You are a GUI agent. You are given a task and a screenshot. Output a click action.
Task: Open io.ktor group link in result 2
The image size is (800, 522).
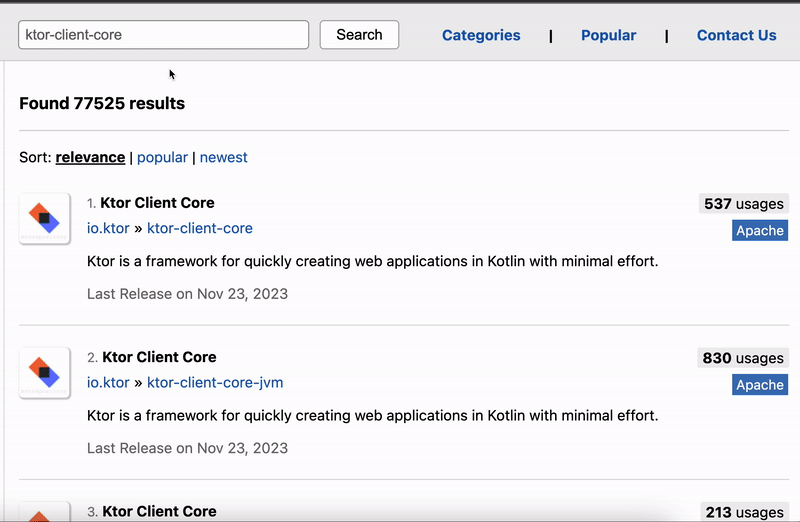tap(108, 382)
